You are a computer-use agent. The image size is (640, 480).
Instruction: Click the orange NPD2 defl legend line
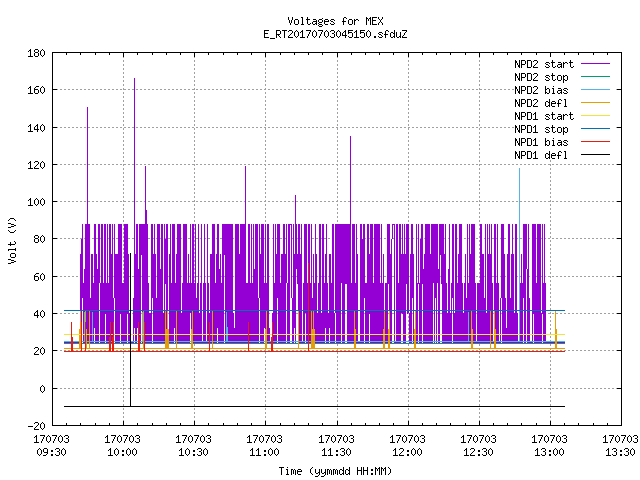(x=595, y=103)
